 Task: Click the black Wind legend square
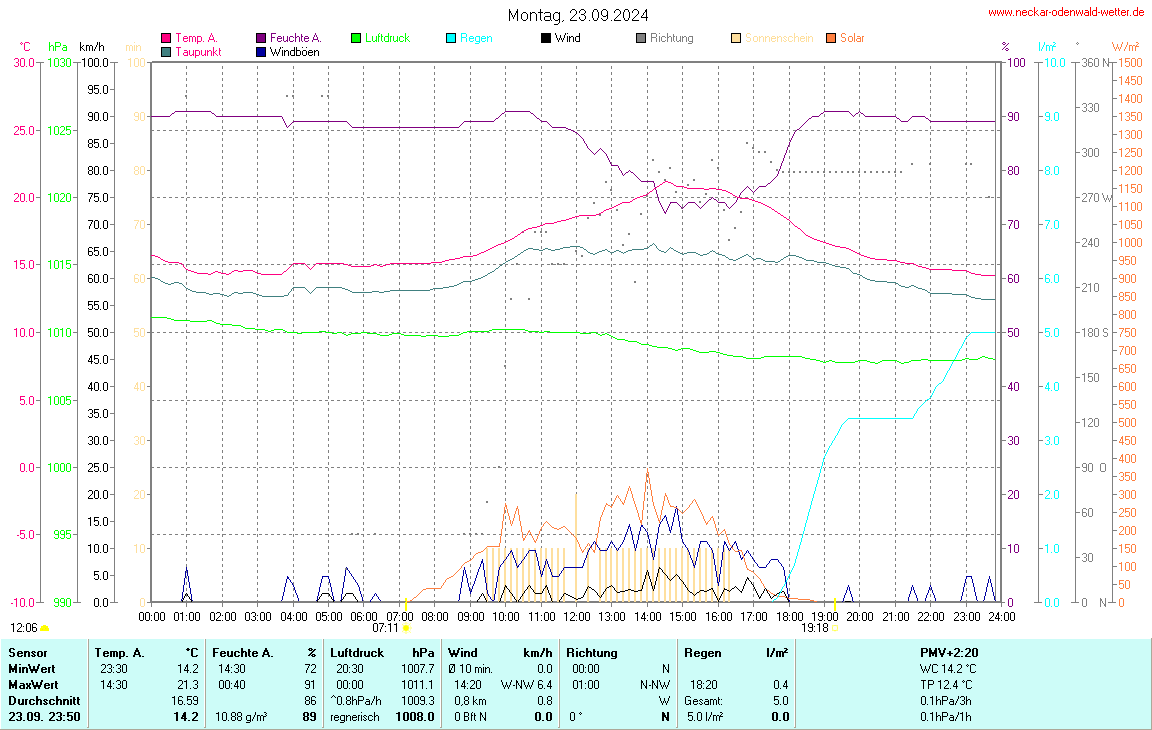(x=545, y=39)
